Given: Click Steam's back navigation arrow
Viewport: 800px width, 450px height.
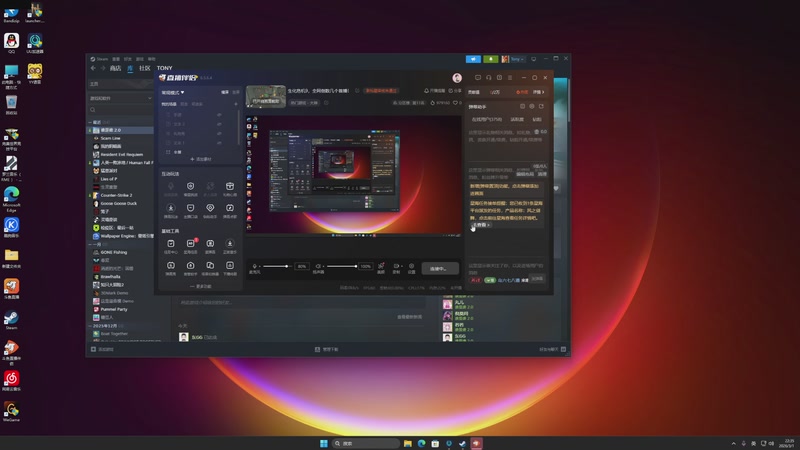Looking at the screenshot, I should tap(93, 68).
